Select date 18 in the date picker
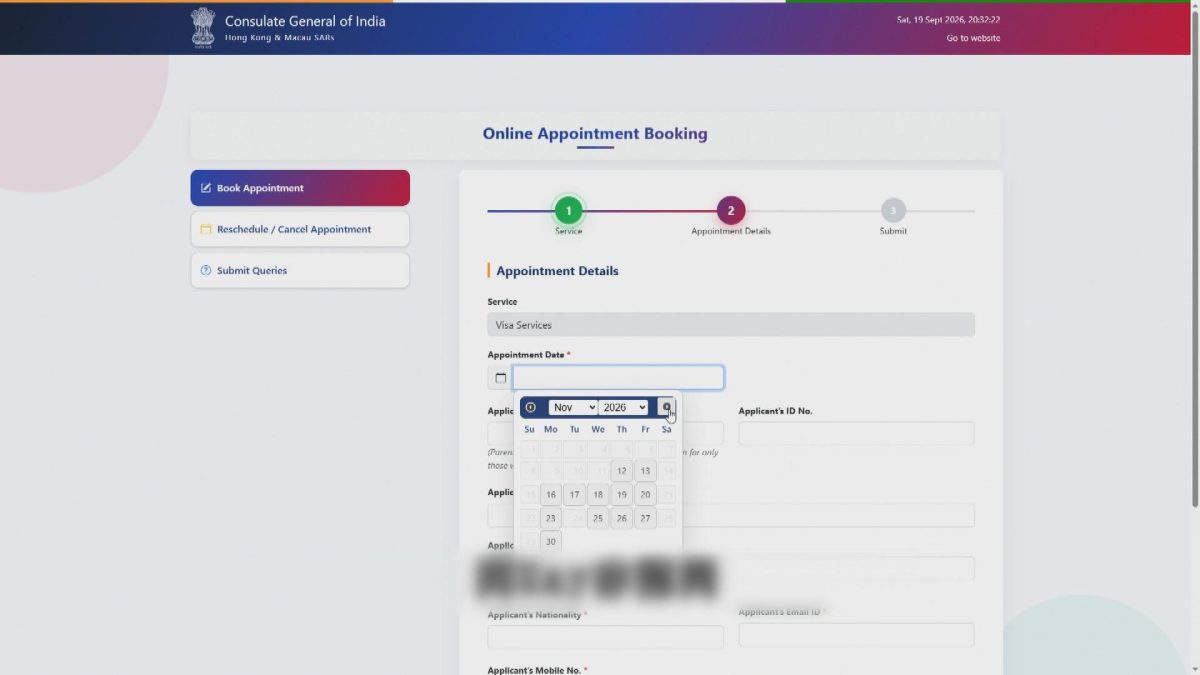 tap(598, 495)
